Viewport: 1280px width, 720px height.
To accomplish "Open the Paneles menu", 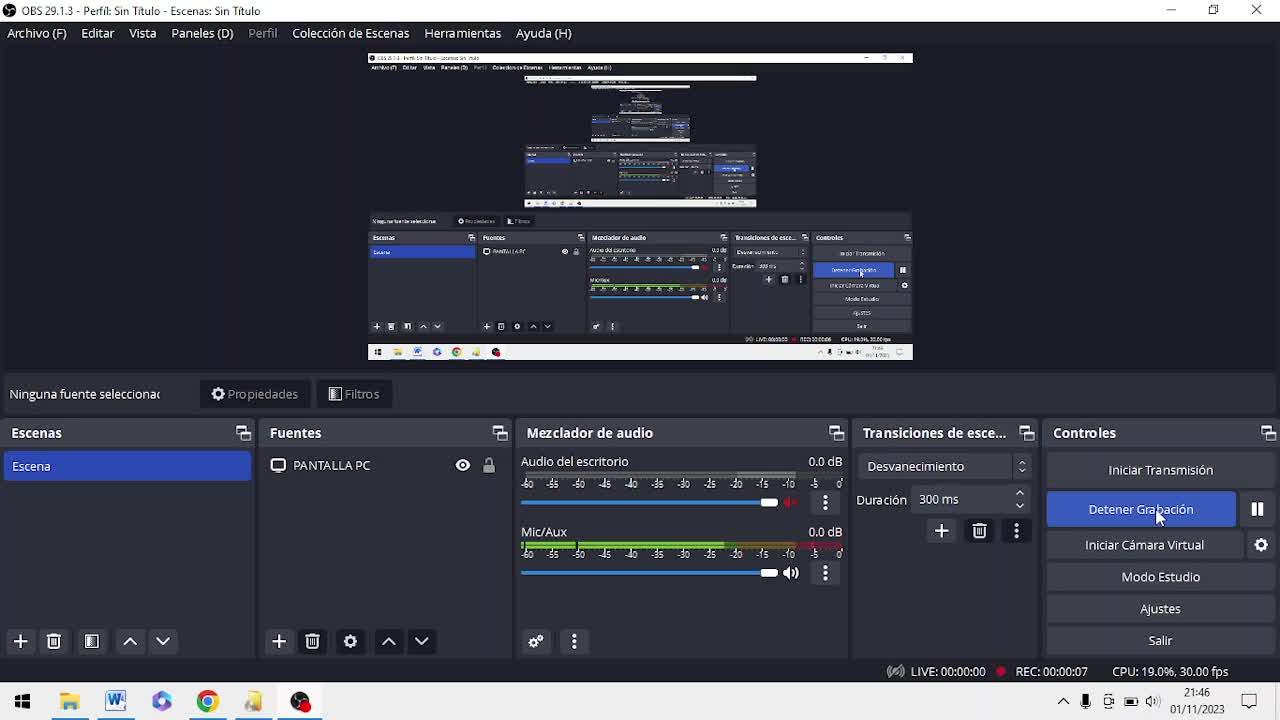I will click(x=202, y=33).
